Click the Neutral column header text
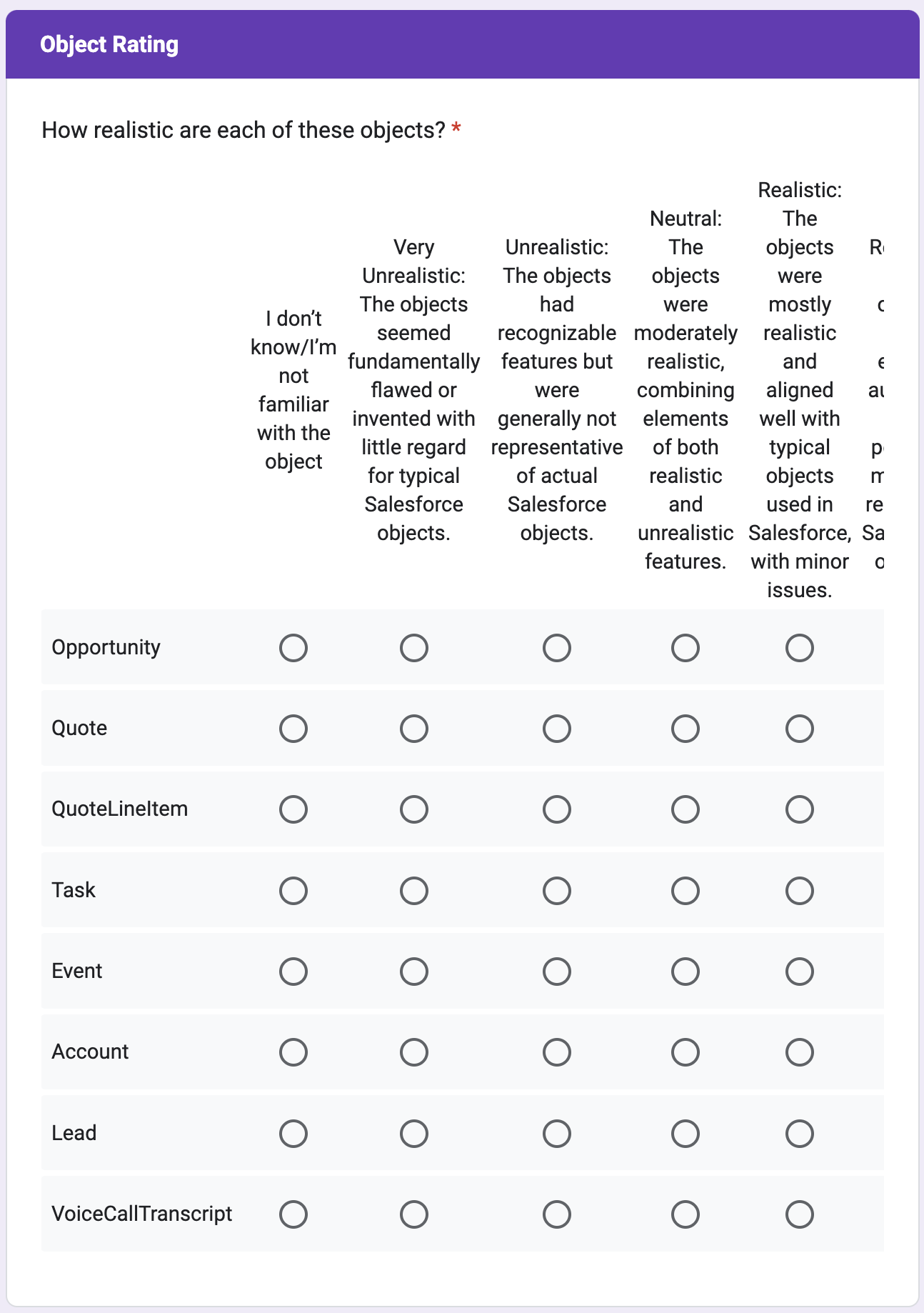The image size is (924, 1313). [686, 389]
